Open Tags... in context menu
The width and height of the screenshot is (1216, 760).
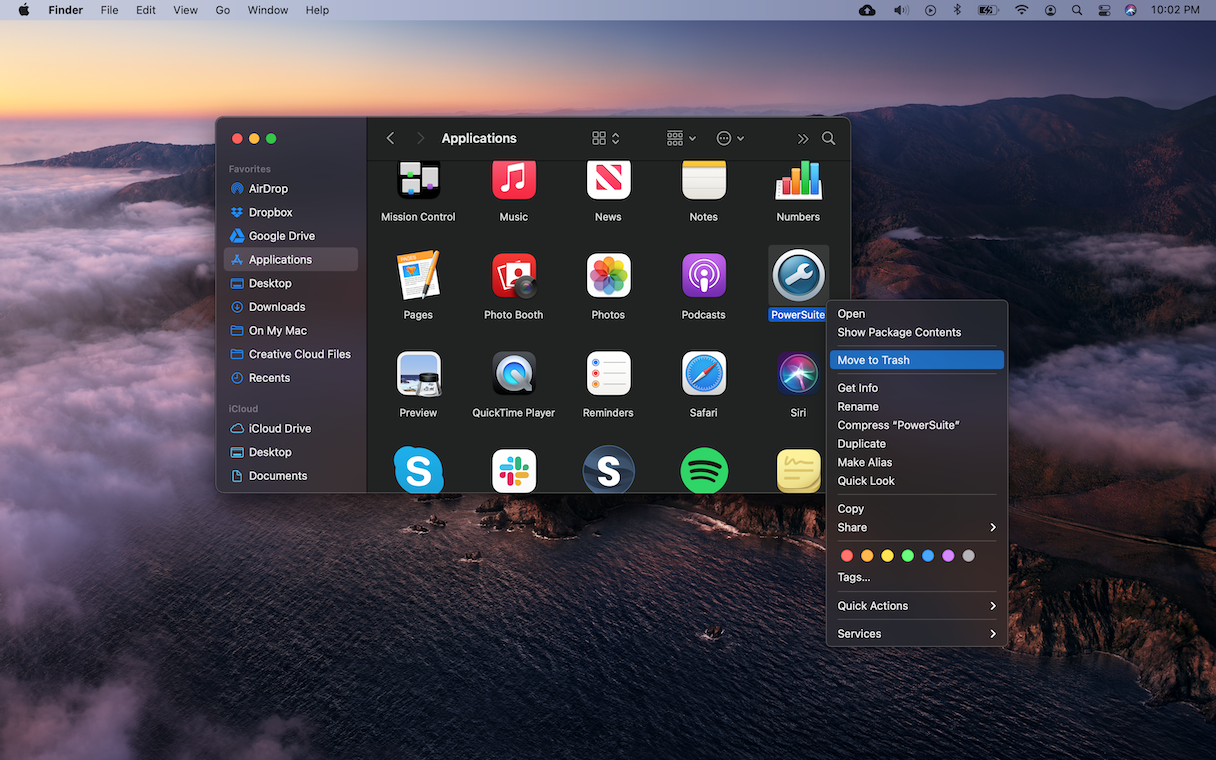[x=917, y=577]
